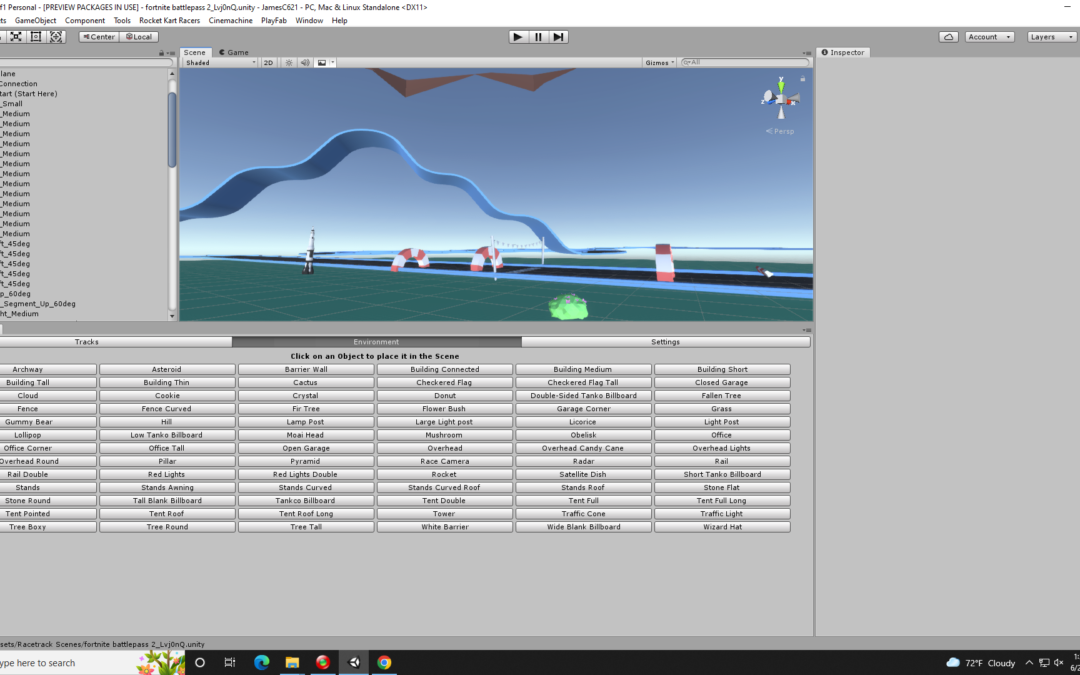
Task: Open the Shaded draw mode dropdown
Action: point(220,63)
